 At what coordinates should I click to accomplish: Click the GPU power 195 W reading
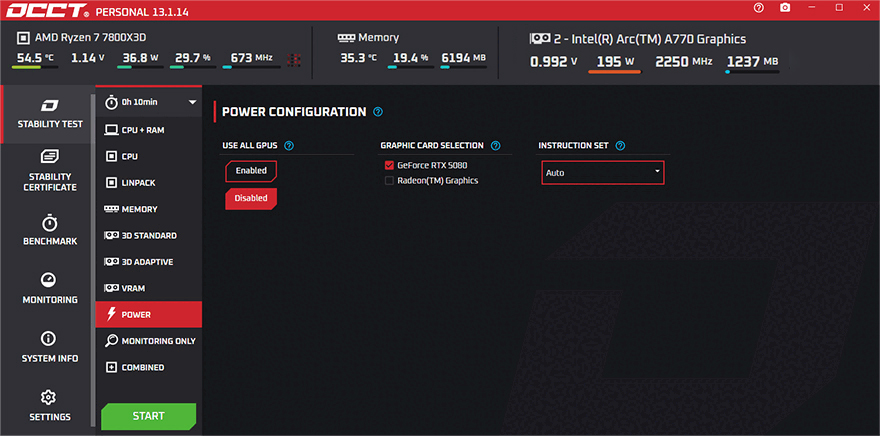(x=615, y=62)
